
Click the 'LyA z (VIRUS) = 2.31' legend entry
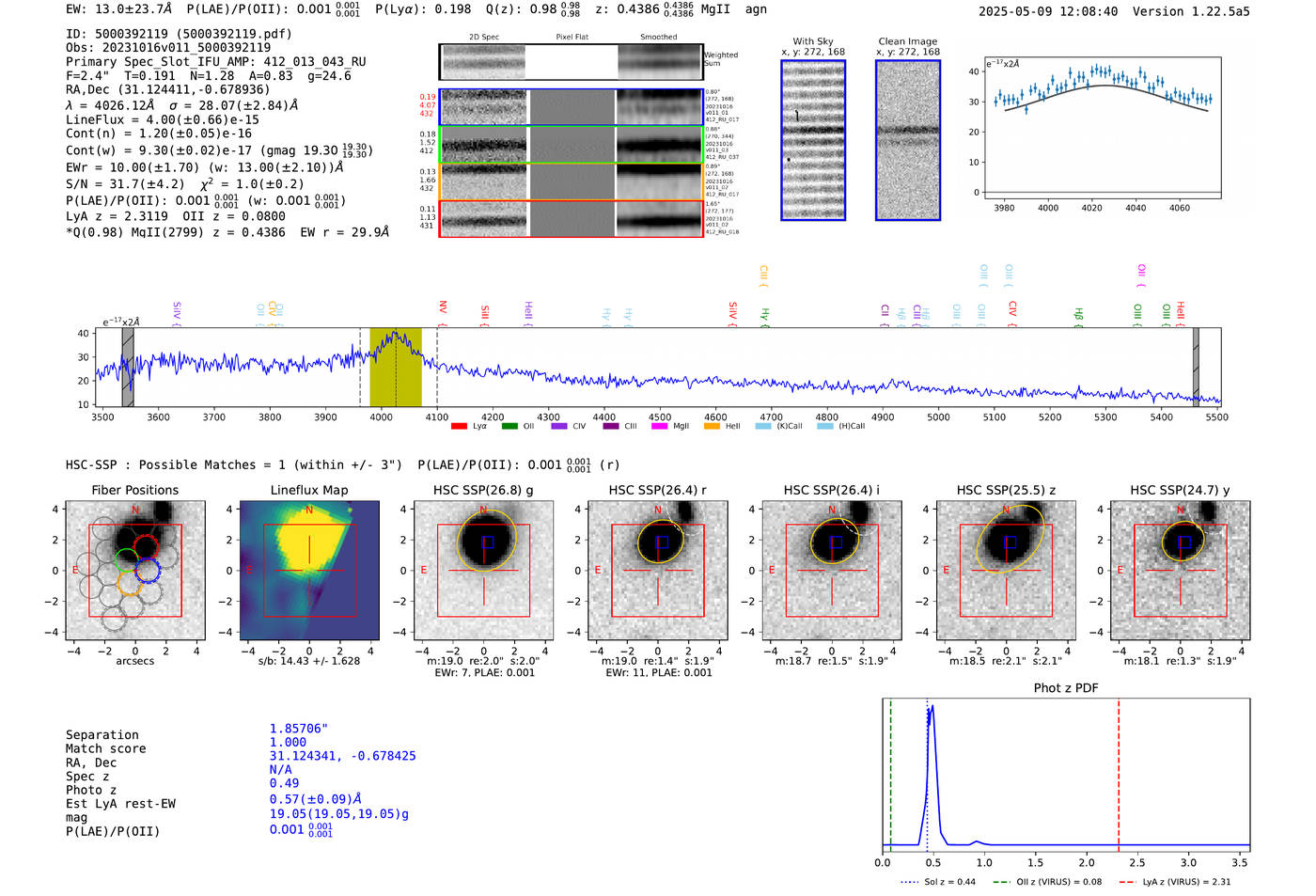pyautogui.click(x=1175, y=882)
